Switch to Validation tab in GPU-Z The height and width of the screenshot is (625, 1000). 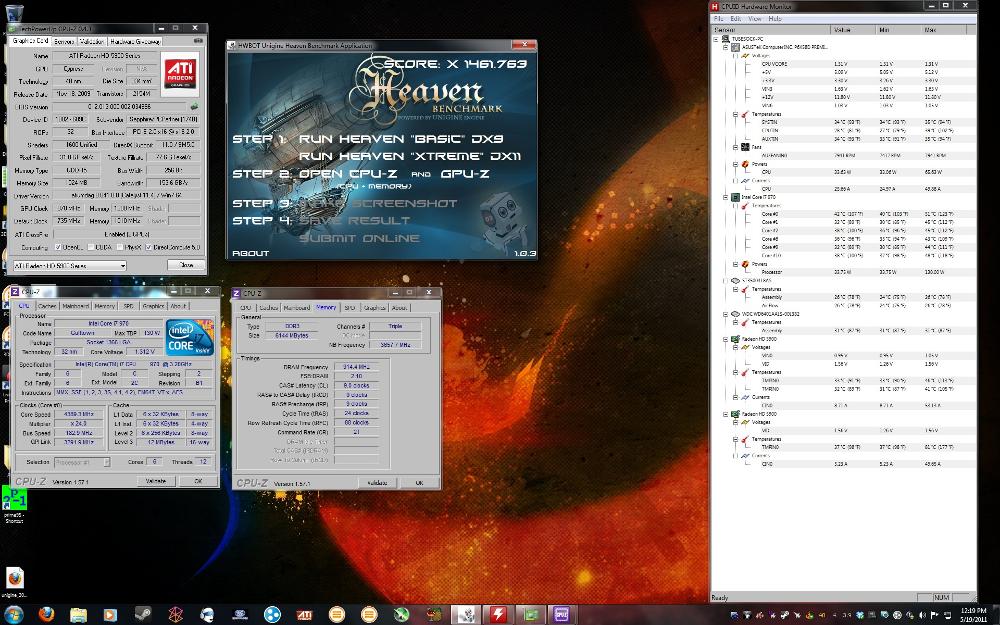click(x=92, y=41)
